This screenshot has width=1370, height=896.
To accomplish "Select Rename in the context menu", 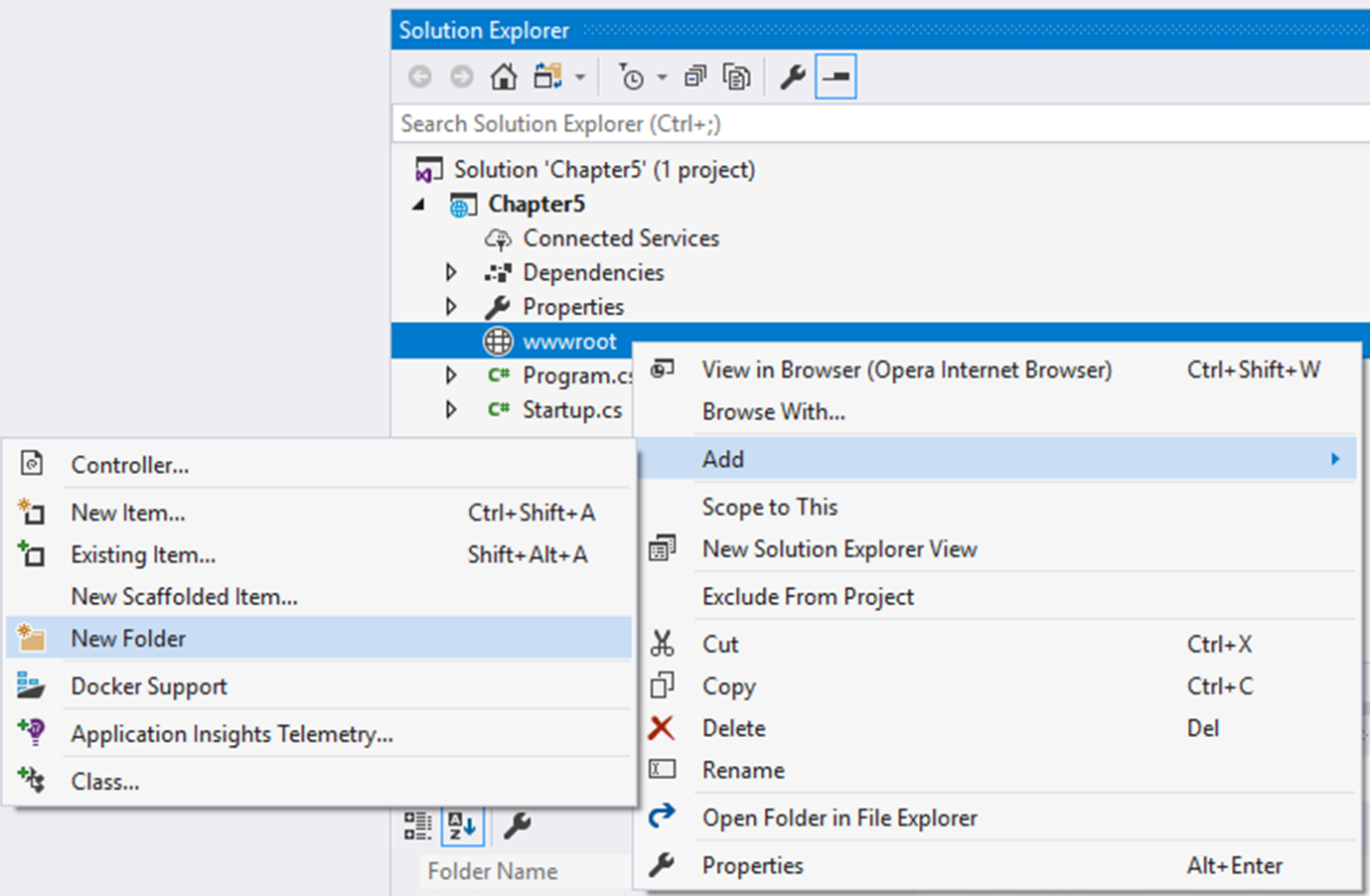I will [743, 770].
